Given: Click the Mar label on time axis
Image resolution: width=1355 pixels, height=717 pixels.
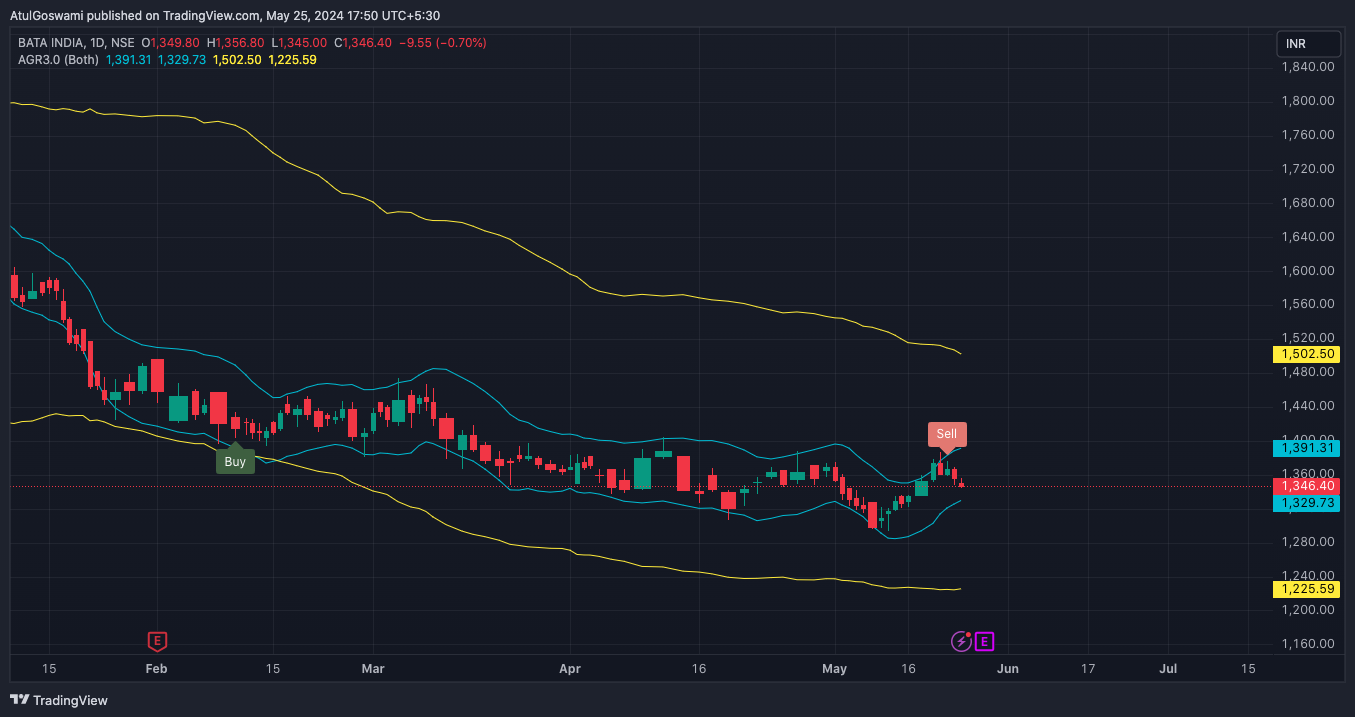Looking at the screenshot, I should click(x=373, y=668).
